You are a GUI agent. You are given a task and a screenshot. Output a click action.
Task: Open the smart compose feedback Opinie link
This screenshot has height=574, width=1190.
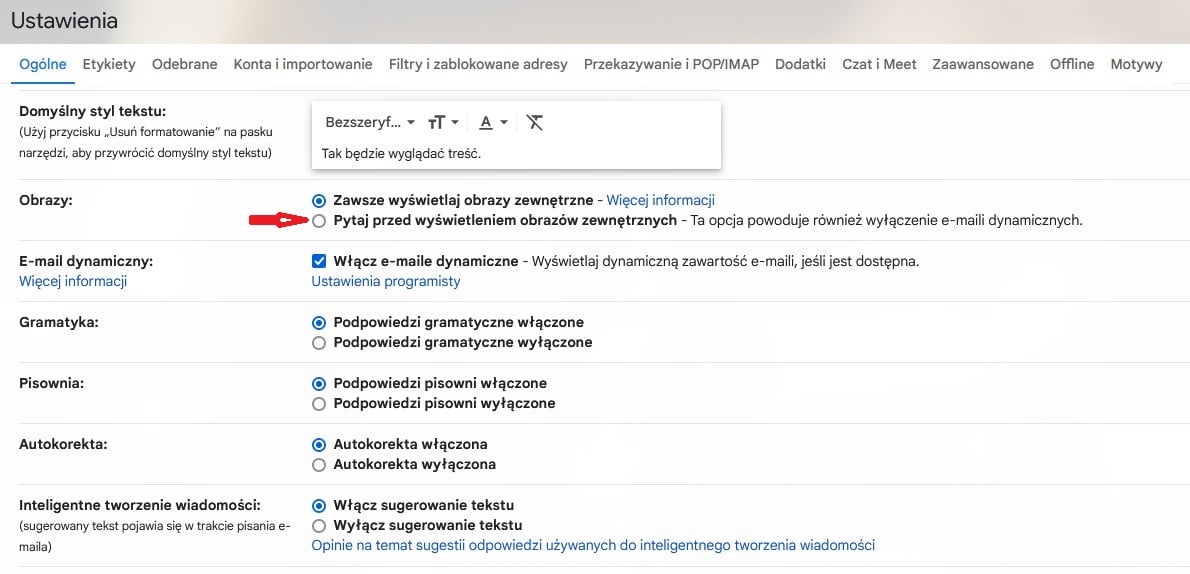[x=593, y=545]
